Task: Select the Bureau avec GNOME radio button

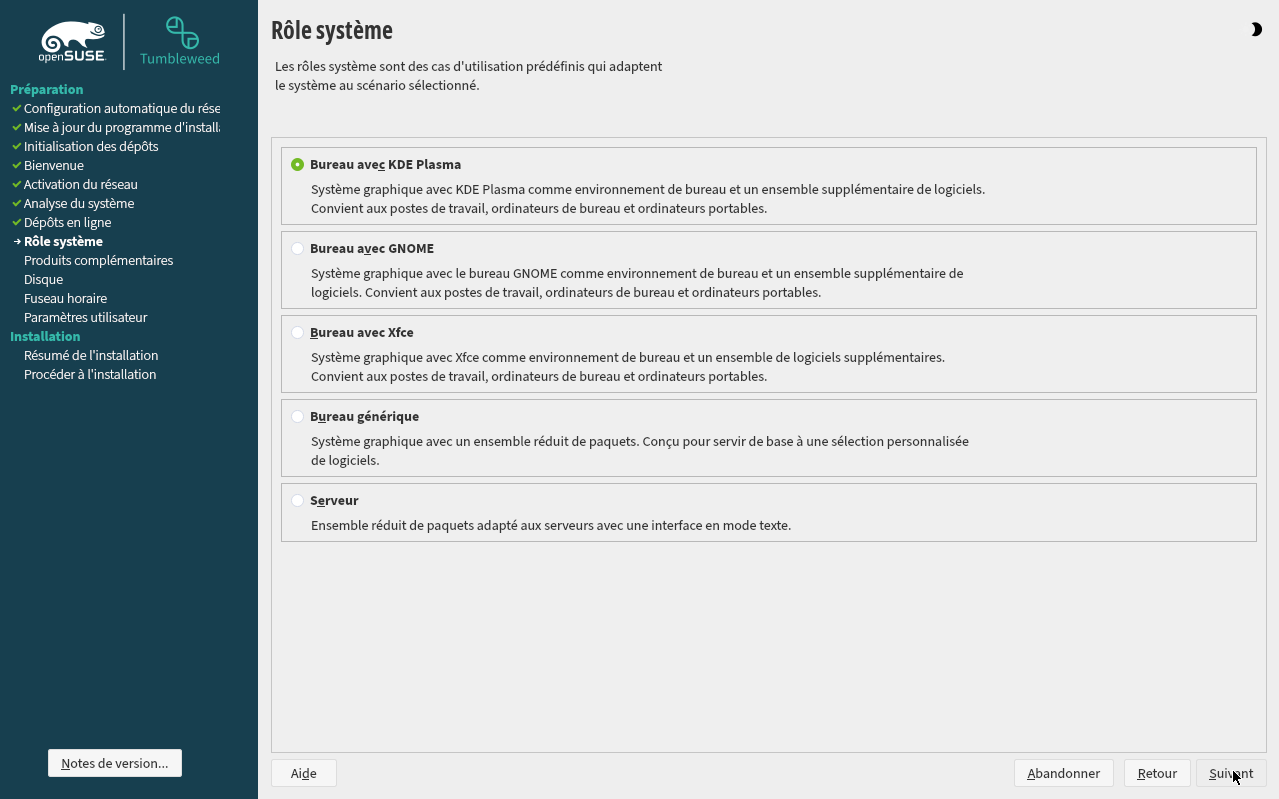Action: (298, 248)
